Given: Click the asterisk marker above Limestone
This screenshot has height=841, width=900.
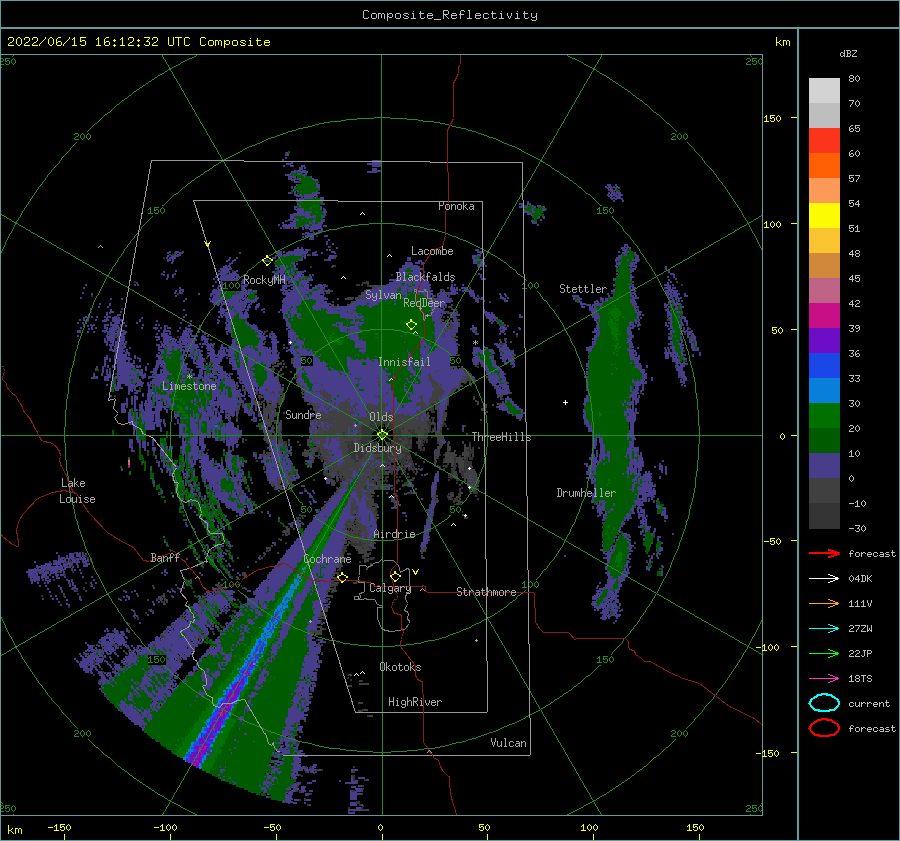Looking at the screenshot, I should tap(189, 377).
